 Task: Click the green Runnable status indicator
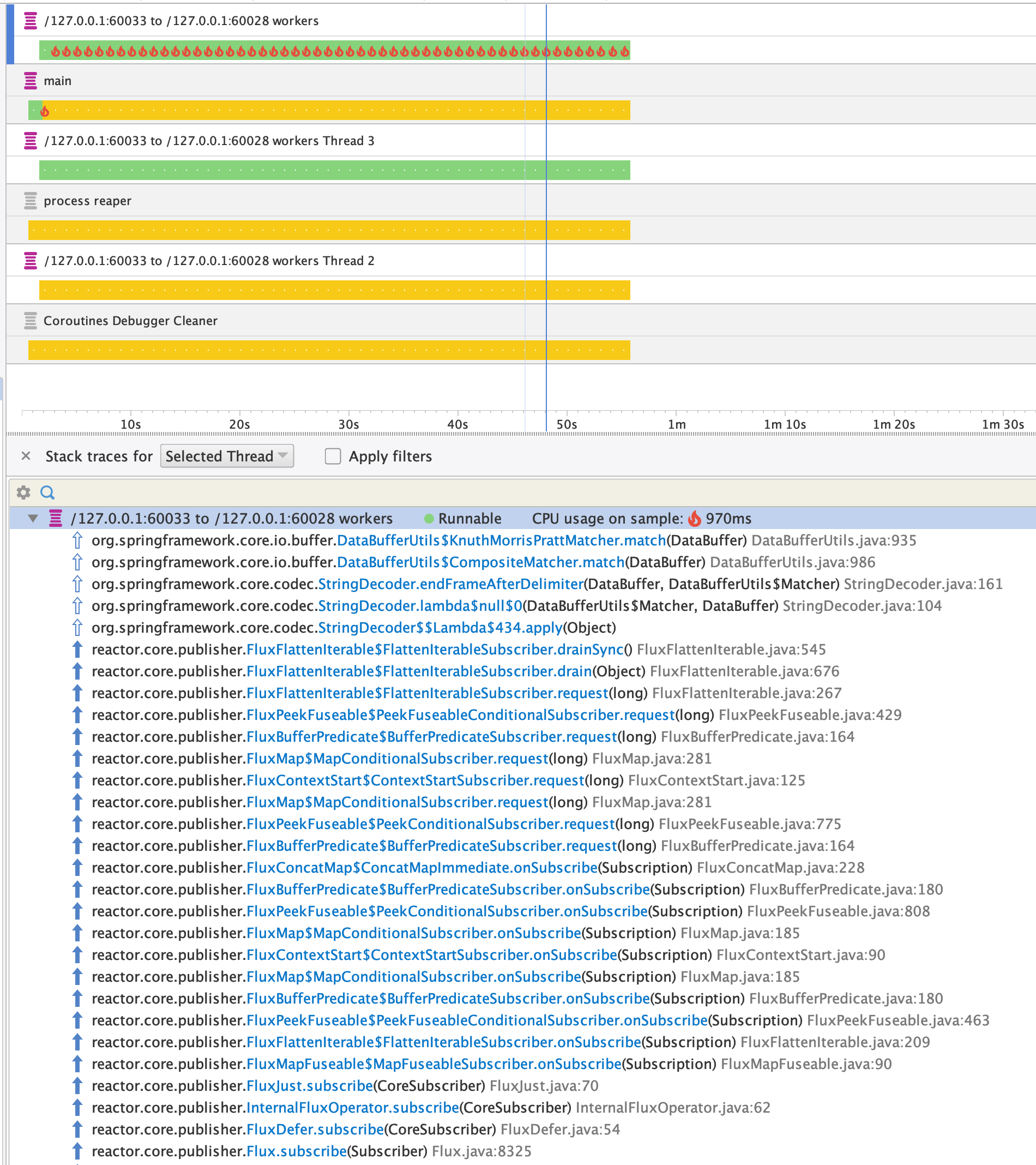[428, 519]
